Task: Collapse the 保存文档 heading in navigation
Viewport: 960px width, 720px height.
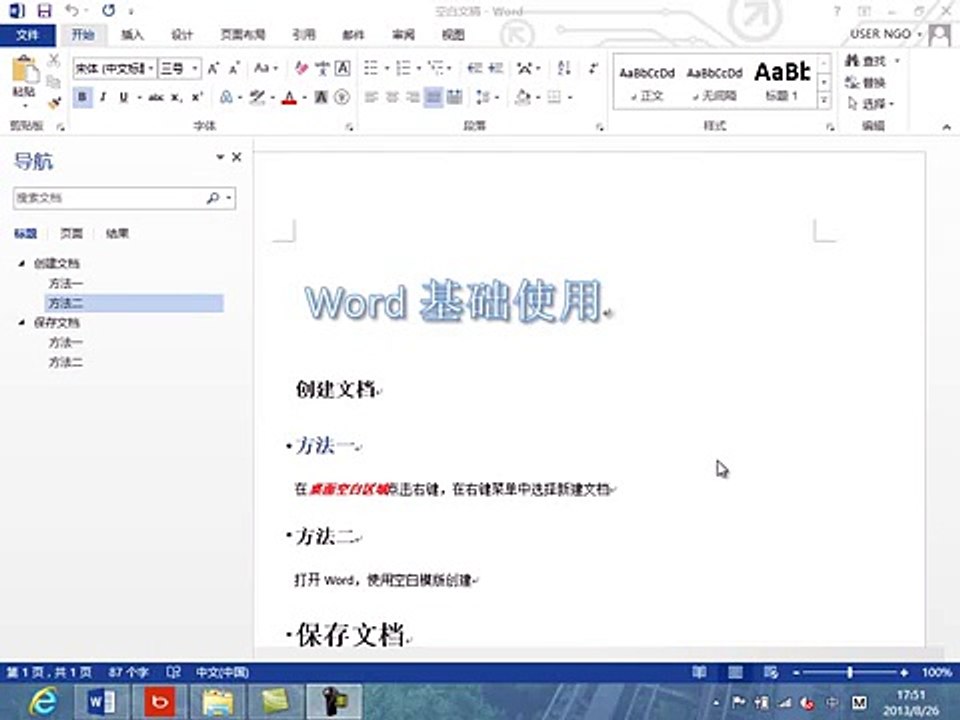Action: [x=22, y=322]
